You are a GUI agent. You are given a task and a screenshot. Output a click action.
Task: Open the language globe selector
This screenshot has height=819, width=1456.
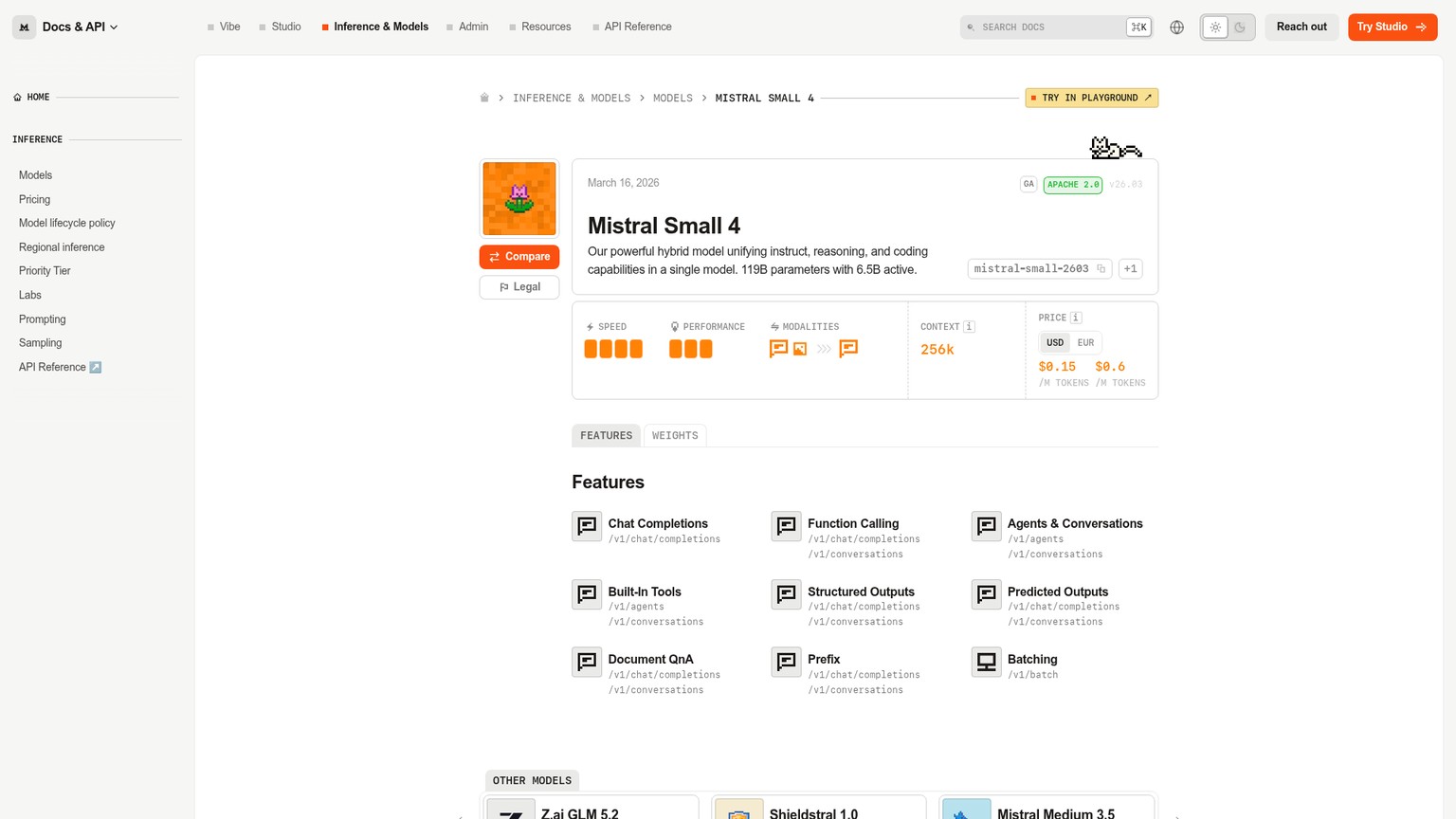click(x=1176, y=27)
